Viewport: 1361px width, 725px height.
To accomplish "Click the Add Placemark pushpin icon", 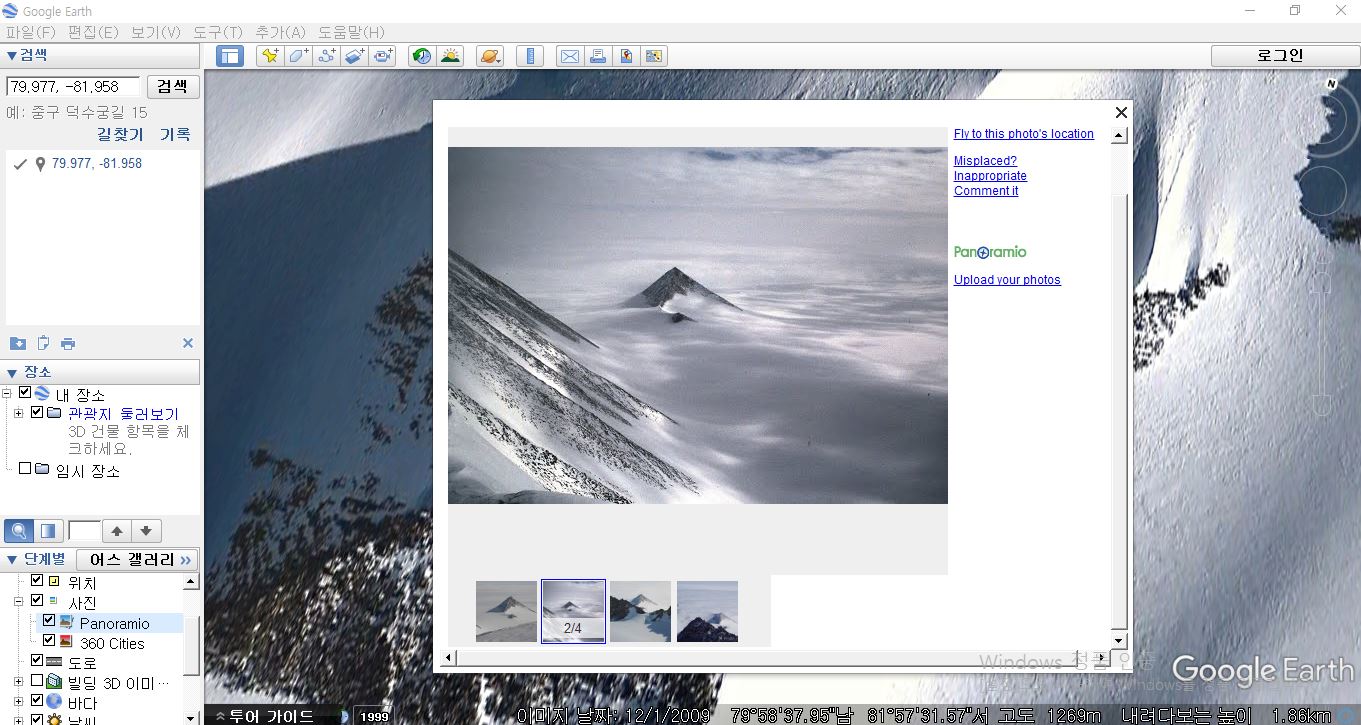I will pyautogui.click(x=269, y=56).
